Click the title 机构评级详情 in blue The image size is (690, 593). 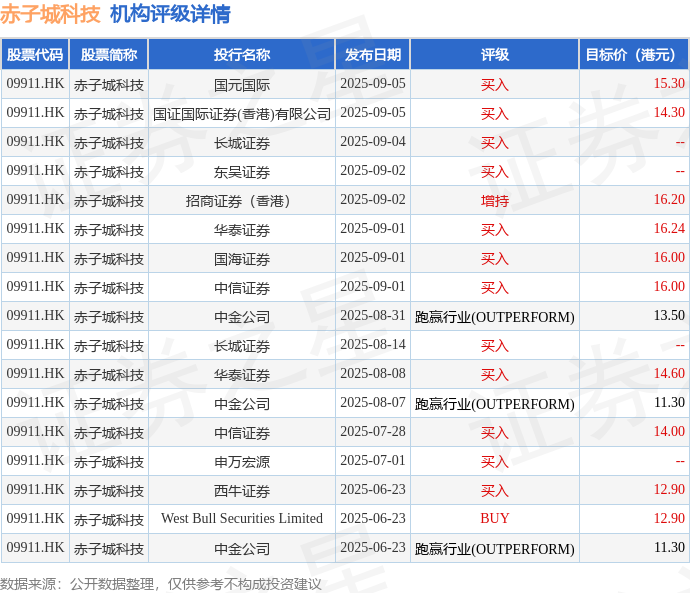coord(170,14)
